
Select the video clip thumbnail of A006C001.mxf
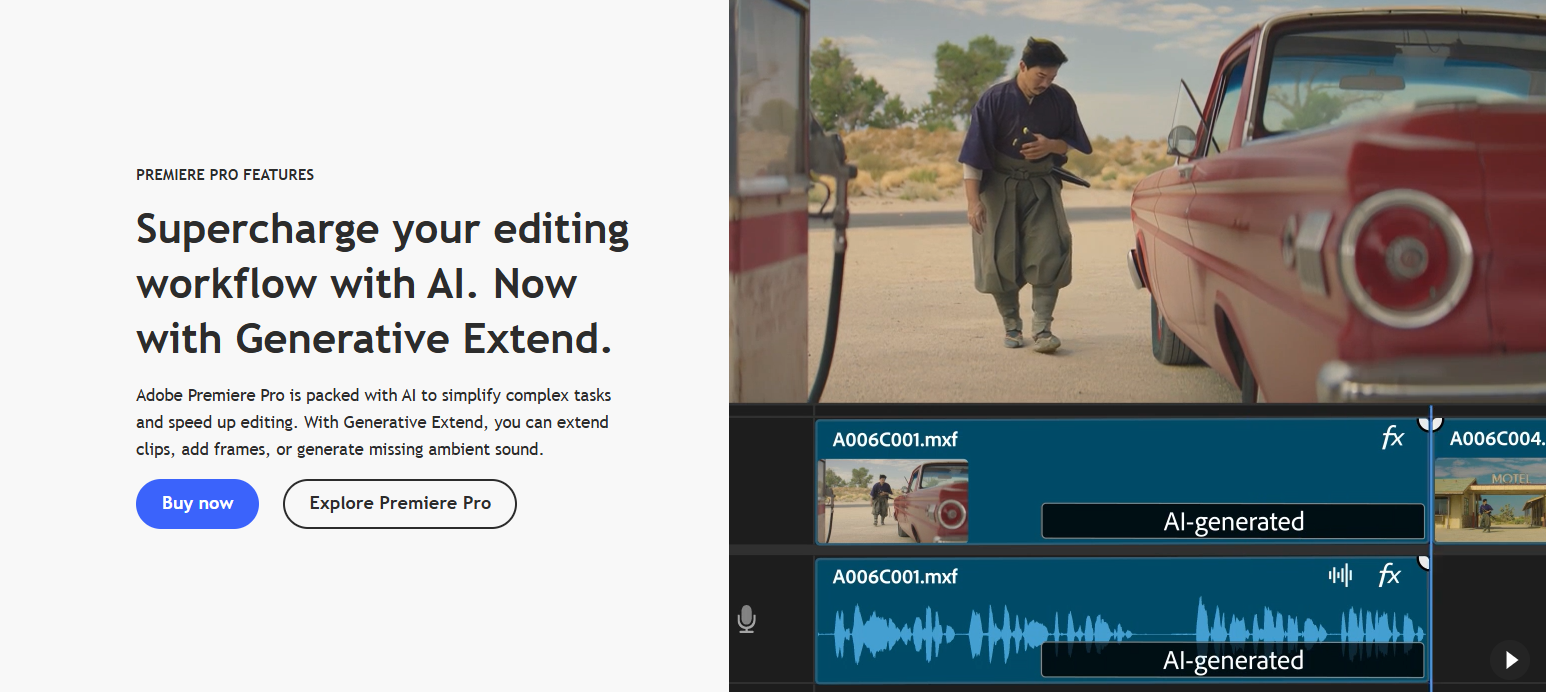tap(893, 500)
